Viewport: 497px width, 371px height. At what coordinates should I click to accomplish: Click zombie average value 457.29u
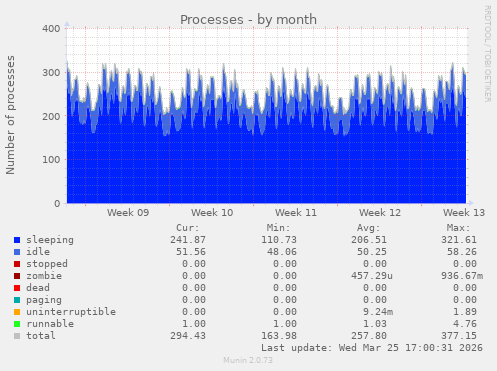tap(372, 276)
